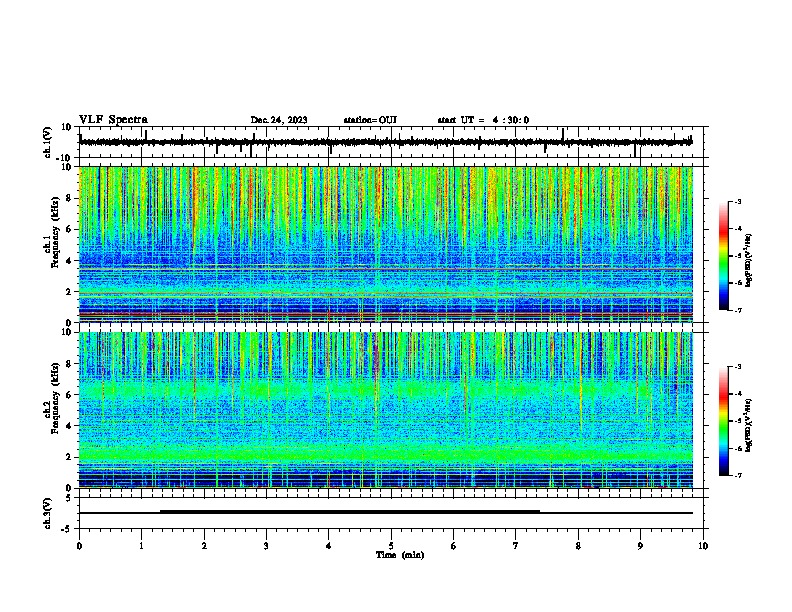Click the "8" tick on ch.2 frequency axis

(x=69, y=364)
